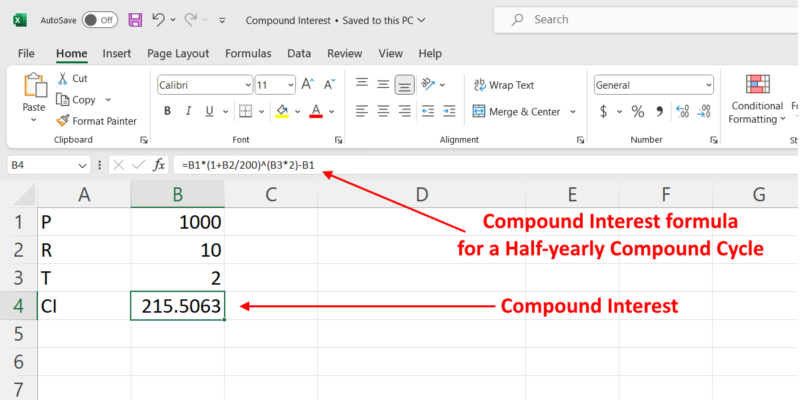Select the column D header

(421, 194)
